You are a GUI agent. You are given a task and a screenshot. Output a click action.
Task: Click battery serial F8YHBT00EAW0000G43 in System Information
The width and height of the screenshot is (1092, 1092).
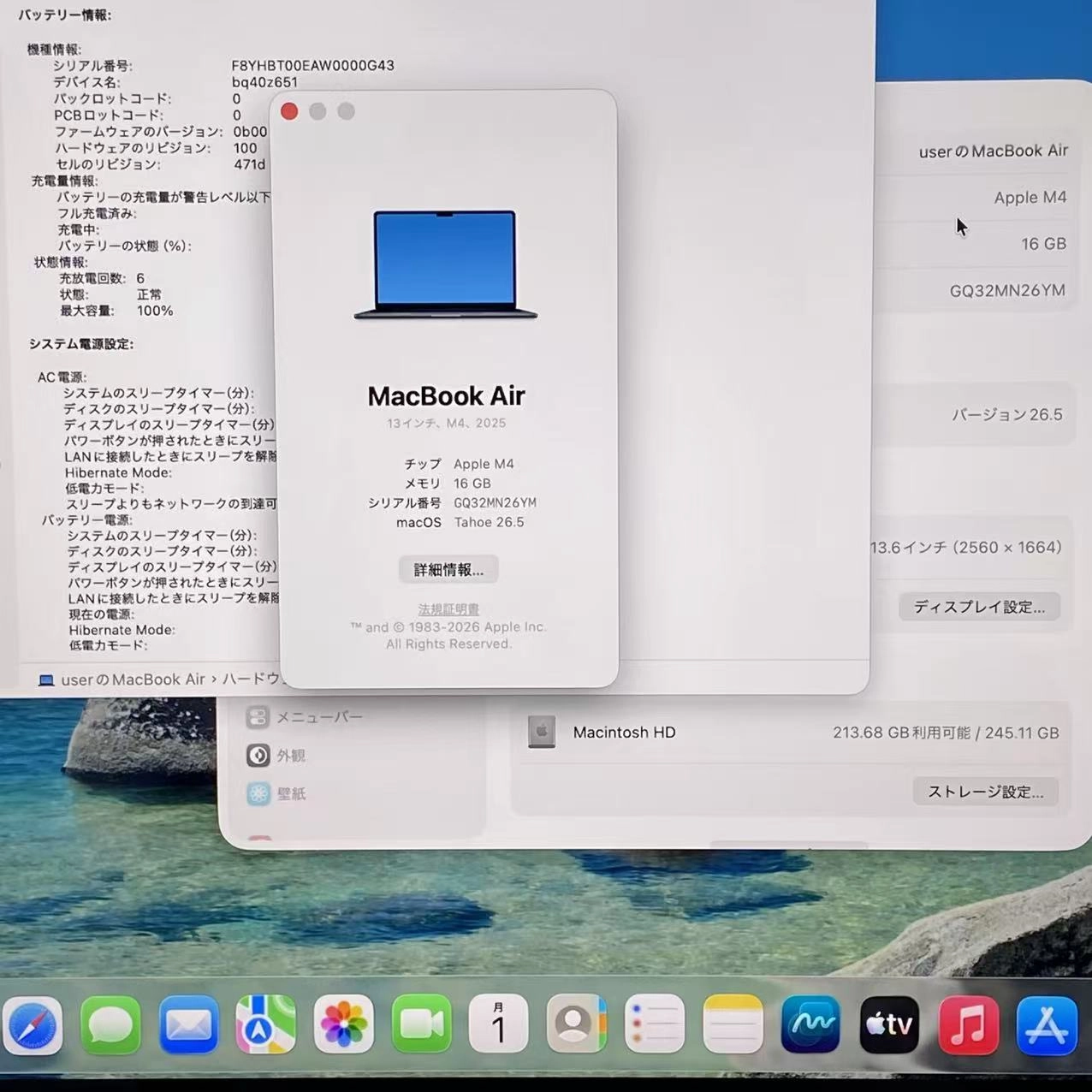(312, 66)
